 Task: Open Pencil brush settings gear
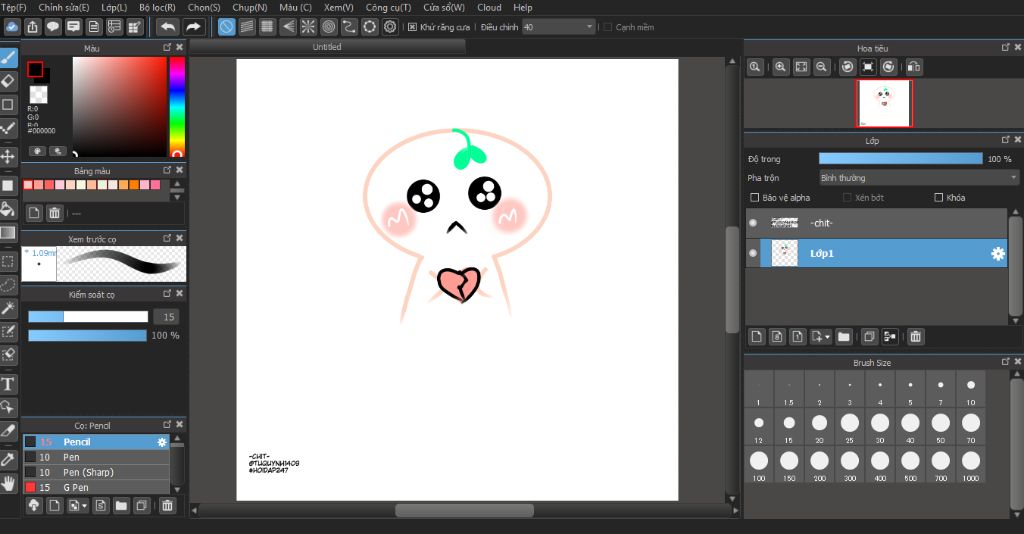pos(162,442)
